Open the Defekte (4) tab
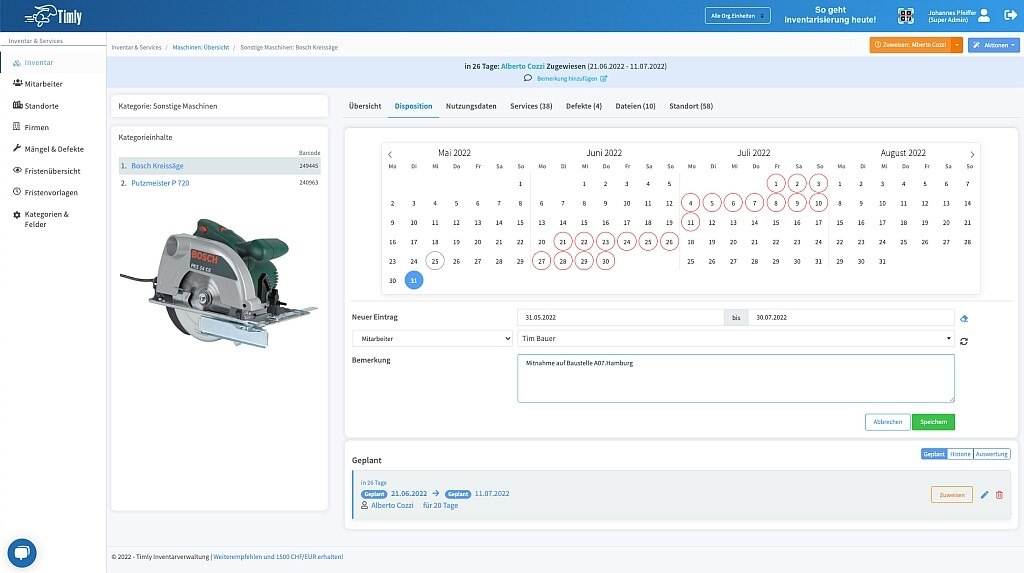Screen dimensions: 1024x573 coord(584,106)
